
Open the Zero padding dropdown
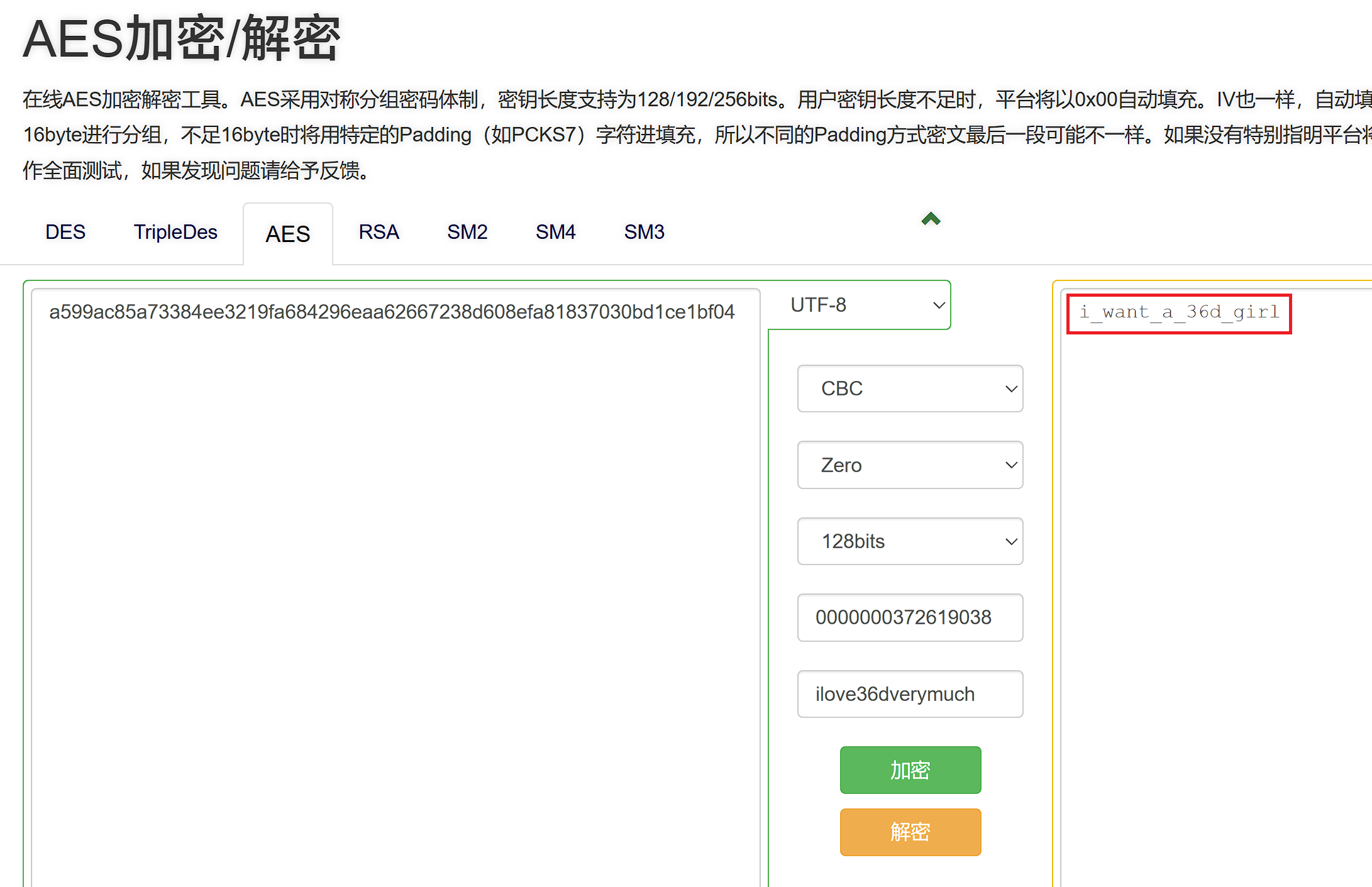[909, 465]
